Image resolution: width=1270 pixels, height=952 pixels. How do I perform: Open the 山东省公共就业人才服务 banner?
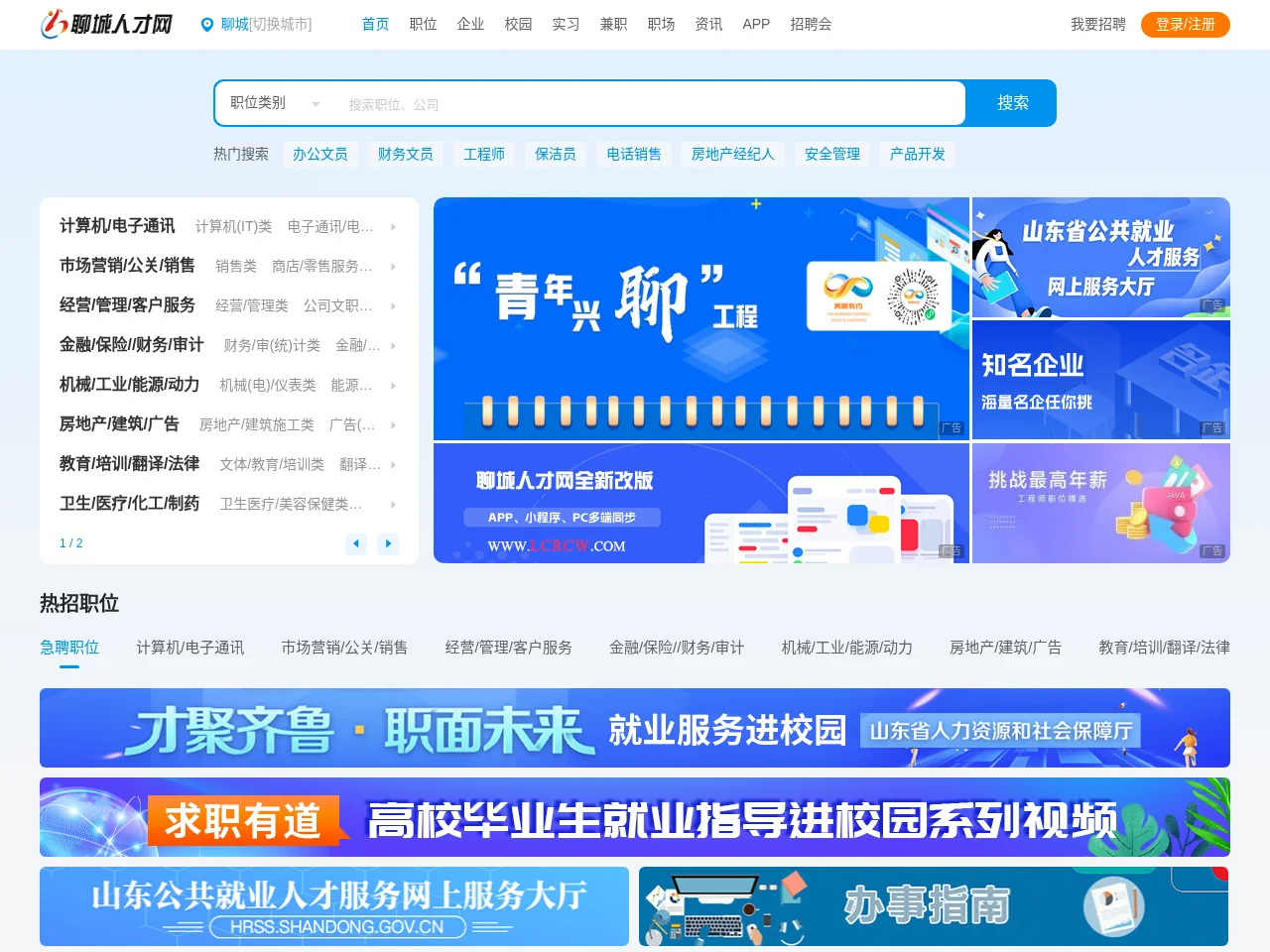[x=1101, y=258]
